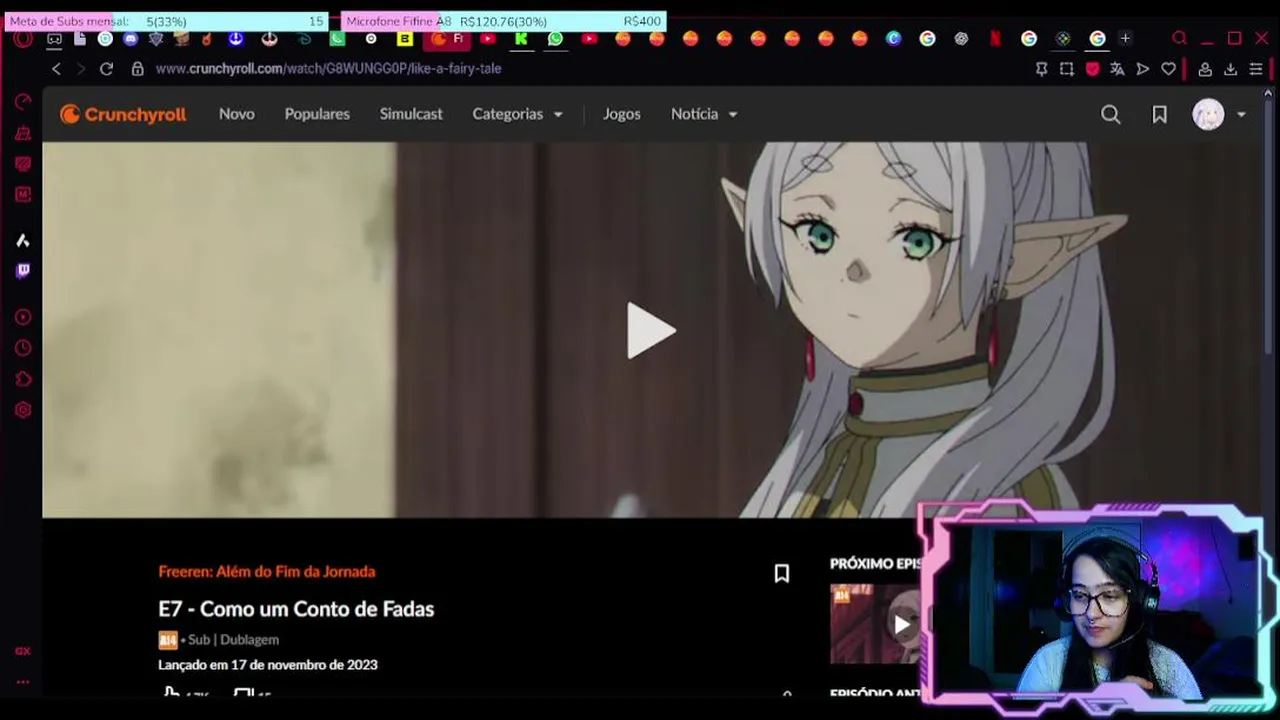The height and width of the screenshot is (720, 1280).
Task: Open the sidebar shield icon
Action: pyautogui.click(x=23, y=164)
